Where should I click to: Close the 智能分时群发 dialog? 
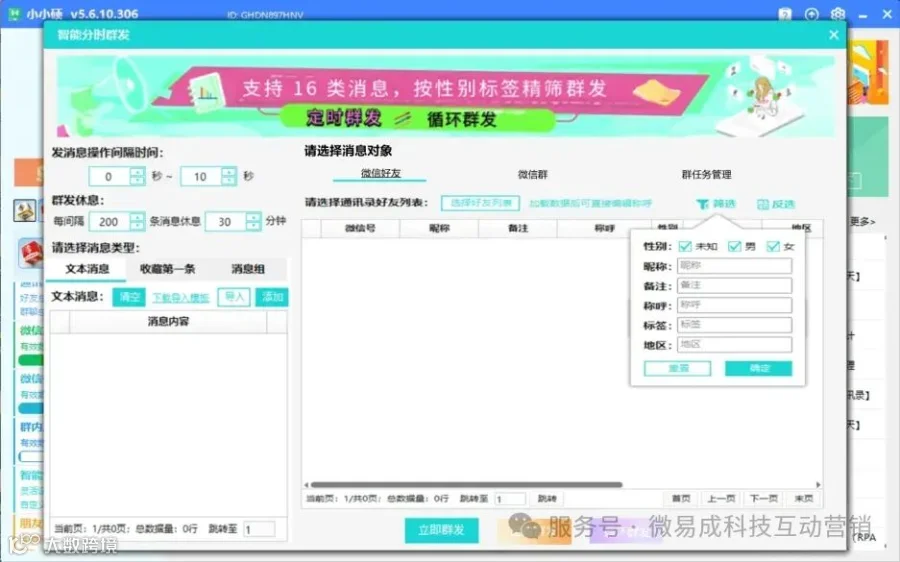tap(833, 35)
